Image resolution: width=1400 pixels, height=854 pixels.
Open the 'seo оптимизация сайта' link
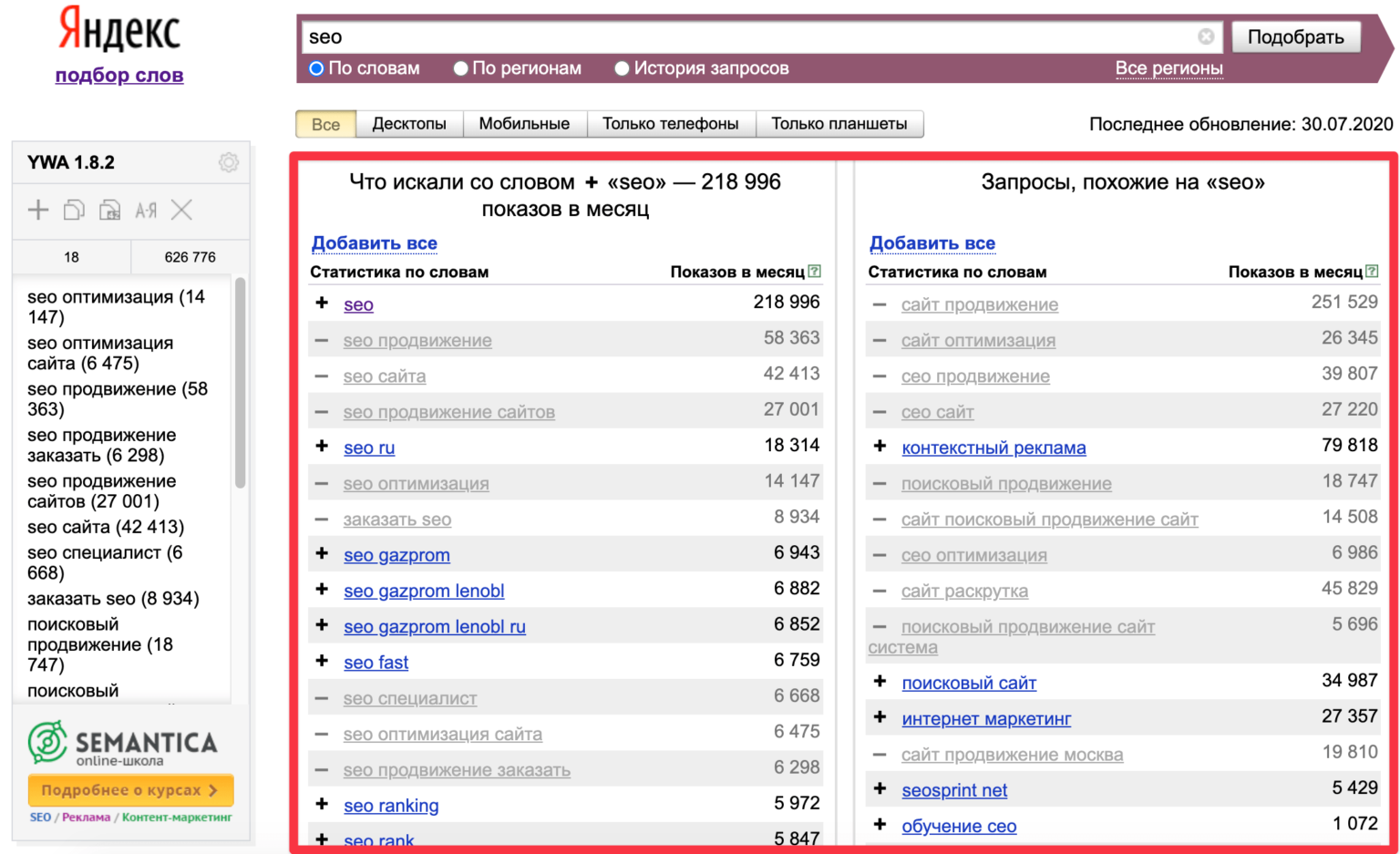tap(443, 735)
